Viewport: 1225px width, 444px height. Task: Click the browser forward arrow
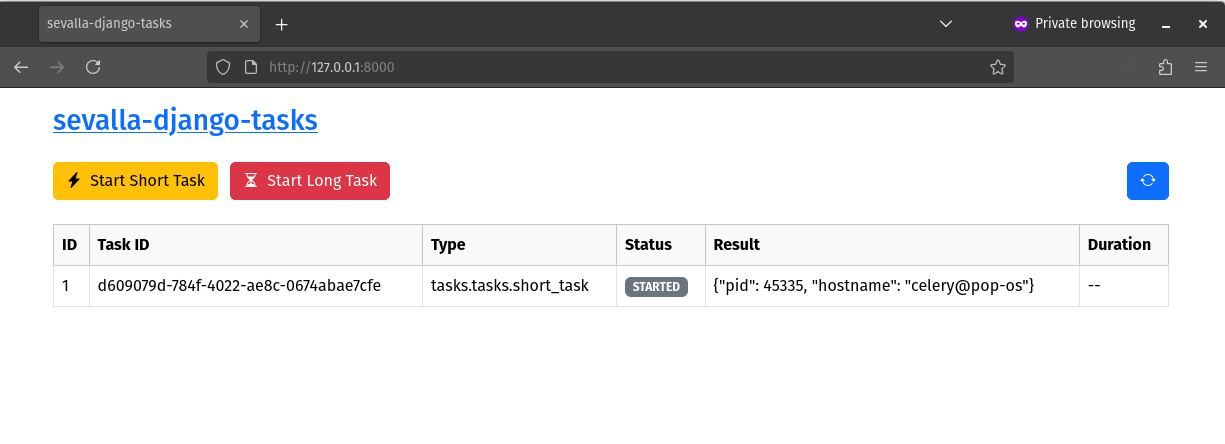tap(57, 67)
